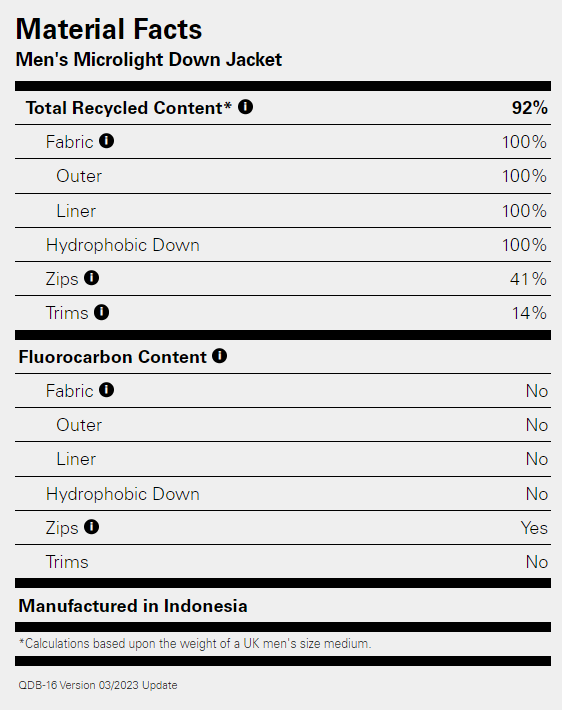The image size is (562, 710).
Task: Select the QDB-16 Version 03/2023 Update text
Action: pyautogui.click(x=98, y=685)
